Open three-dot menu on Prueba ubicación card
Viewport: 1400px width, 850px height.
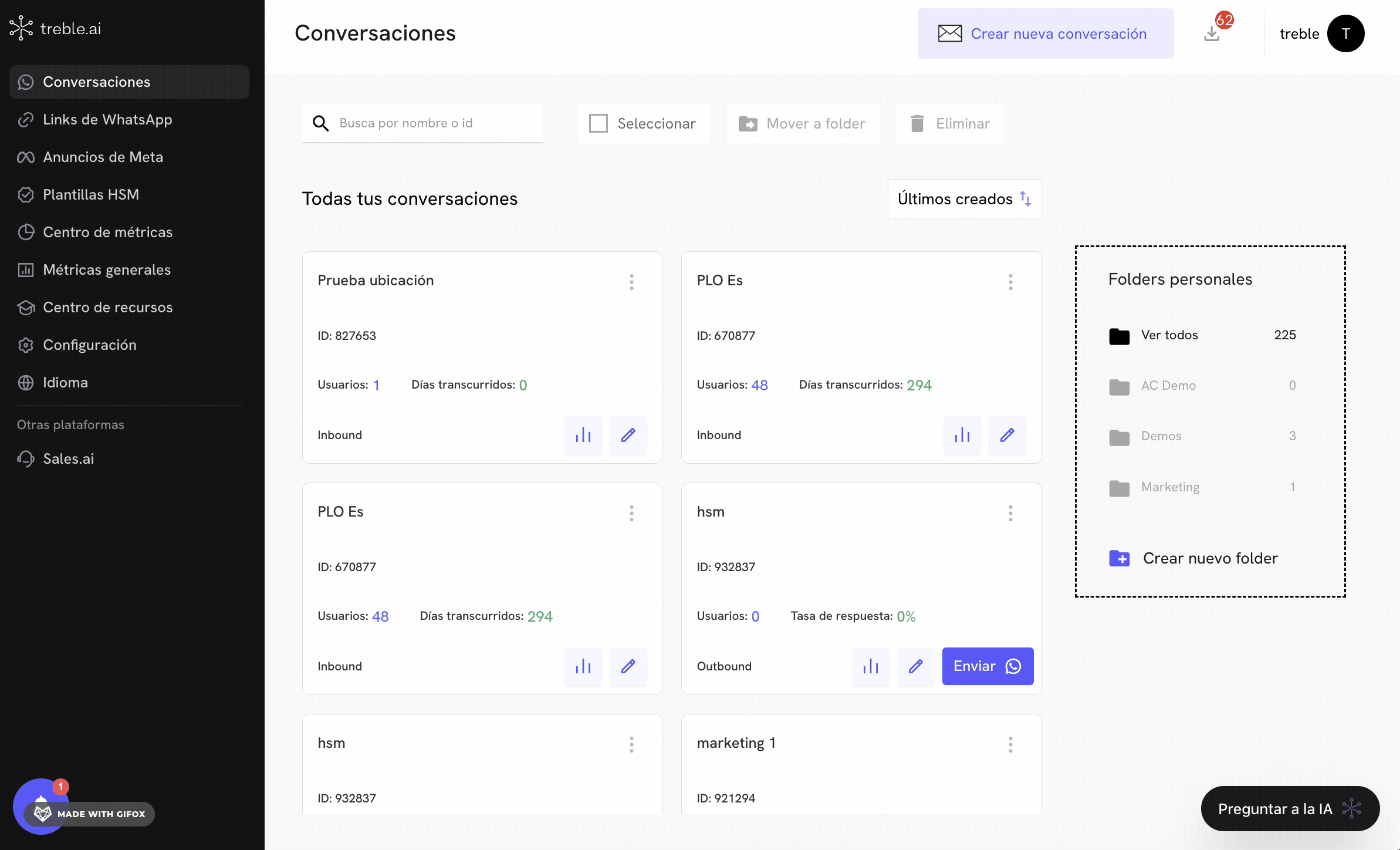coord(631,282)
